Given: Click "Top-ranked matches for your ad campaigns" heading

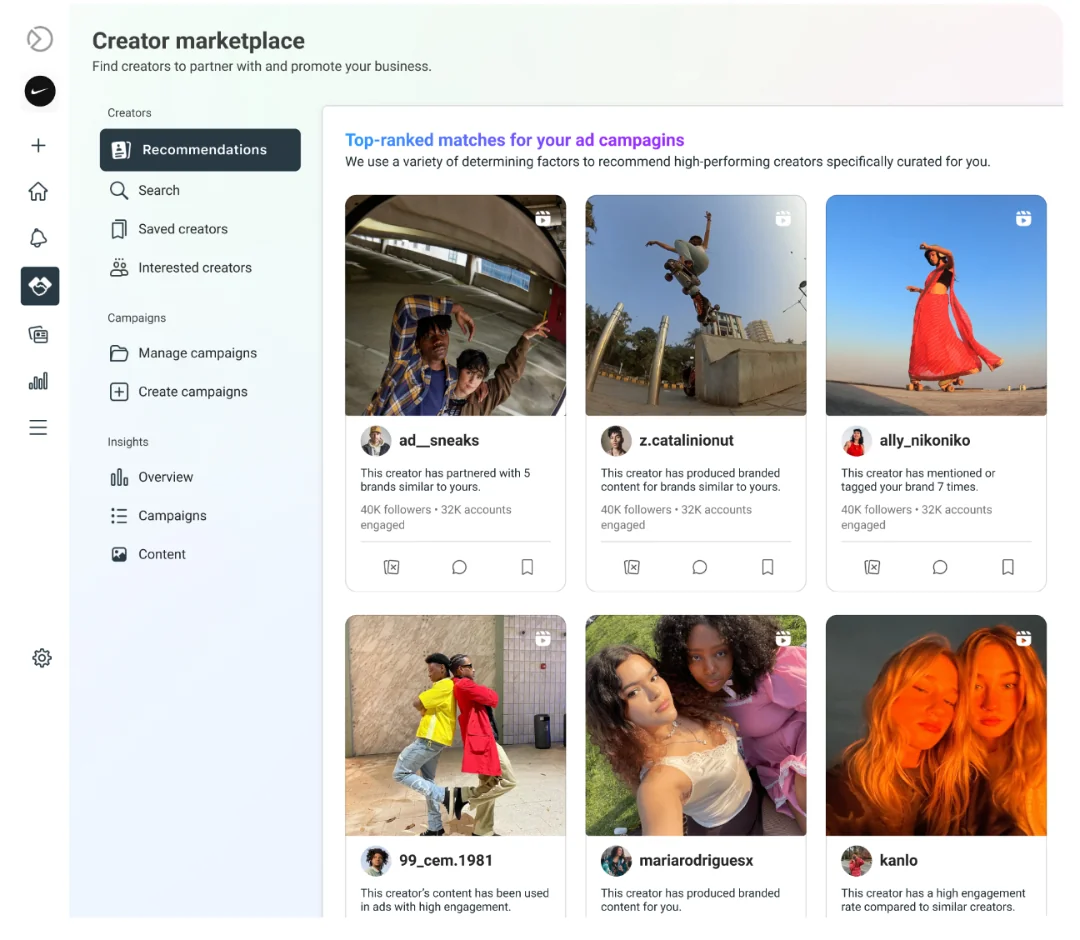Looking at the screenshot, I should point(515,140).
